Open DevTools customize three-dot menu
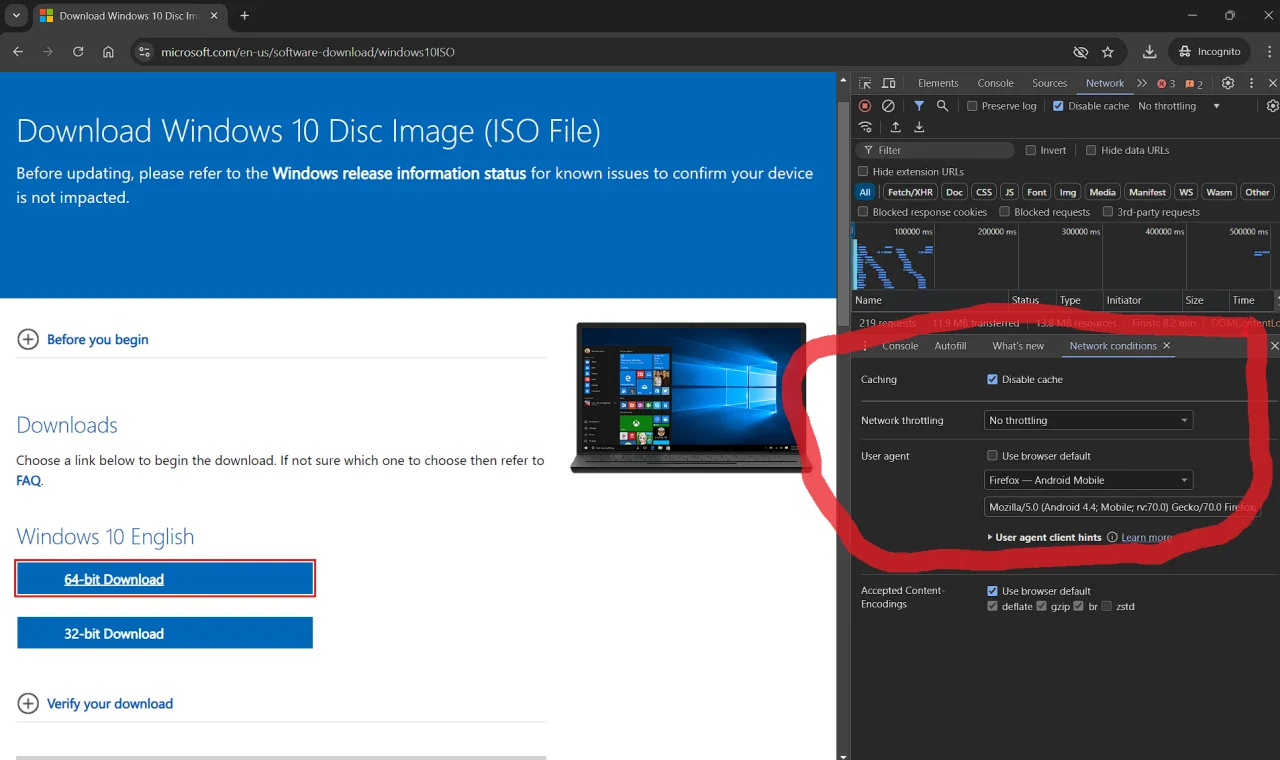The width and height of the screenshot is (1280, 760). pyautogui.click(x=1251, y=83)
